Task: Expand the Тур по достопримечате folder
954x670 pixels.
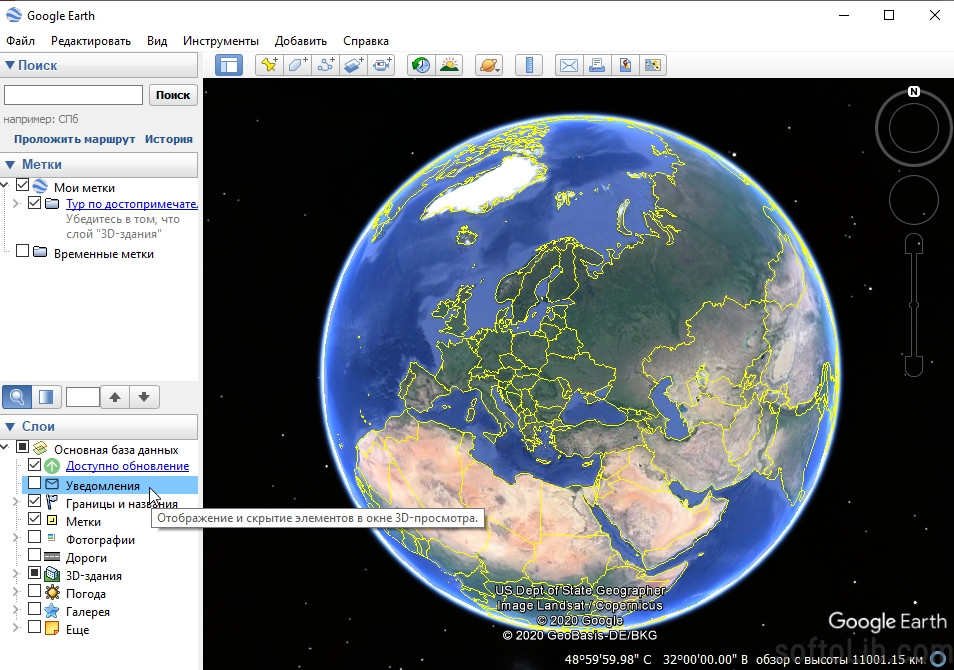Action: click(16, 203)
